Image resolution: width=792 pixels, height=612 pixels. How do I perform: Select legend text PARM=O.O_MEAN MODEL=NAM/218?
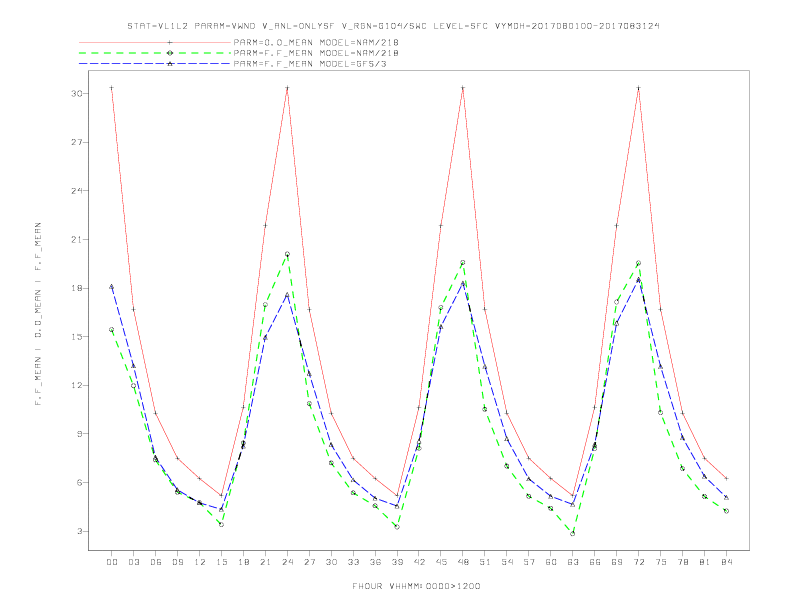point(316,42)
